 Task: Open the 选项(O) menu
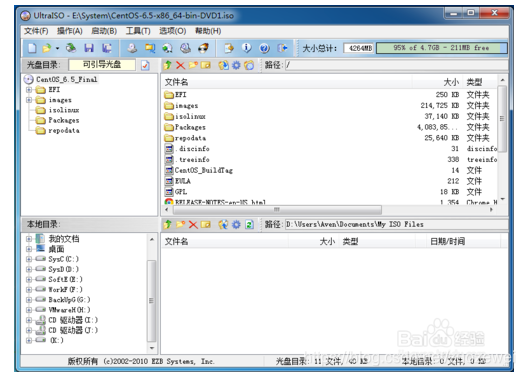click(172, 31)
